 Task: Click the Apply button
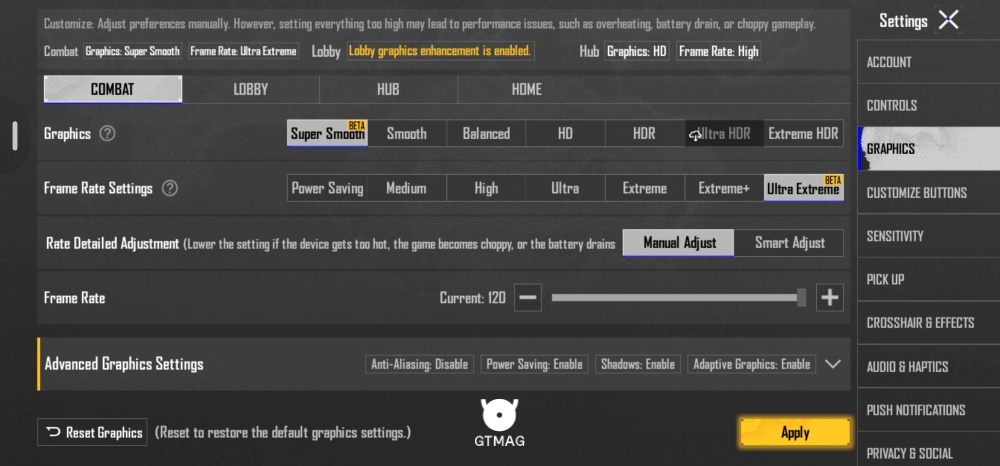coord(795,433)
